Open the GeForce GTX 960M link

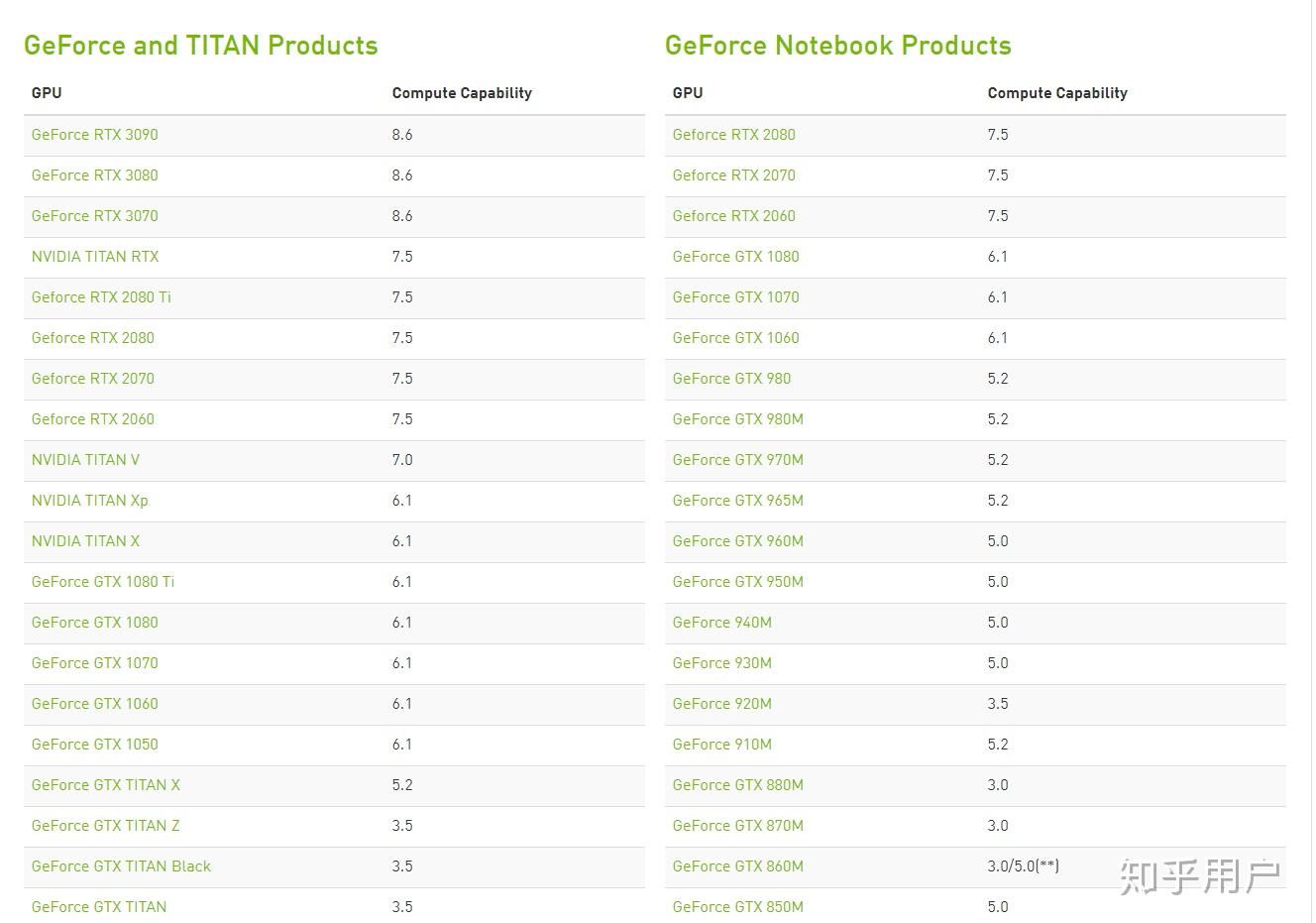(738, 541)
